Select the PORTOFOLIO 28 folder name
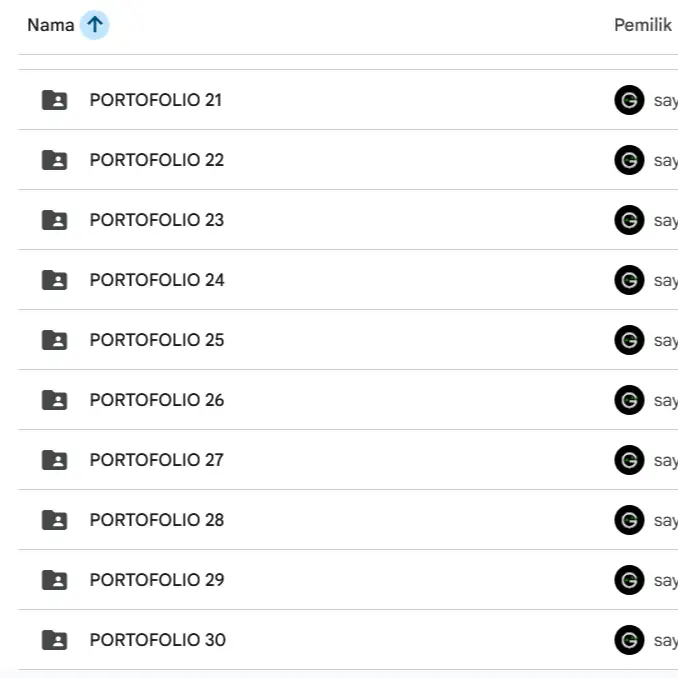Image resolution: width=678 pixels, height=678 pixels. [157, 520]
